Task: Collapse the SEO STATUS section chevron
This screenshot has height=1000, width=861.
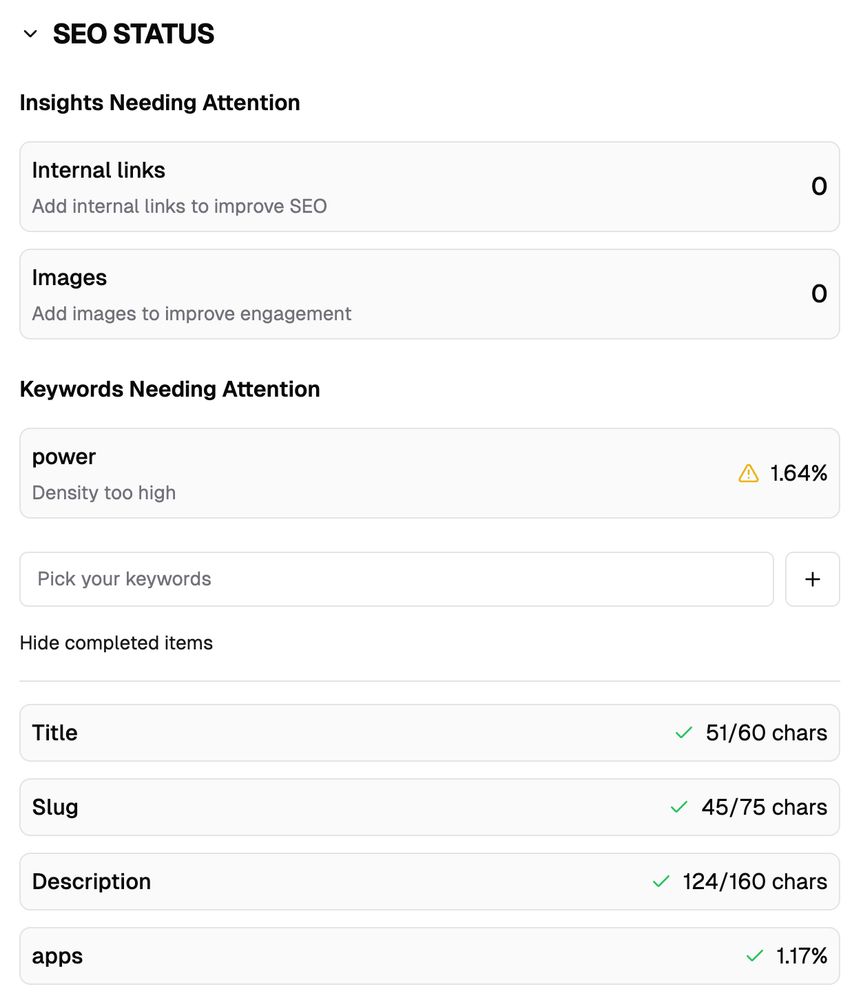Action: (30, 34)
